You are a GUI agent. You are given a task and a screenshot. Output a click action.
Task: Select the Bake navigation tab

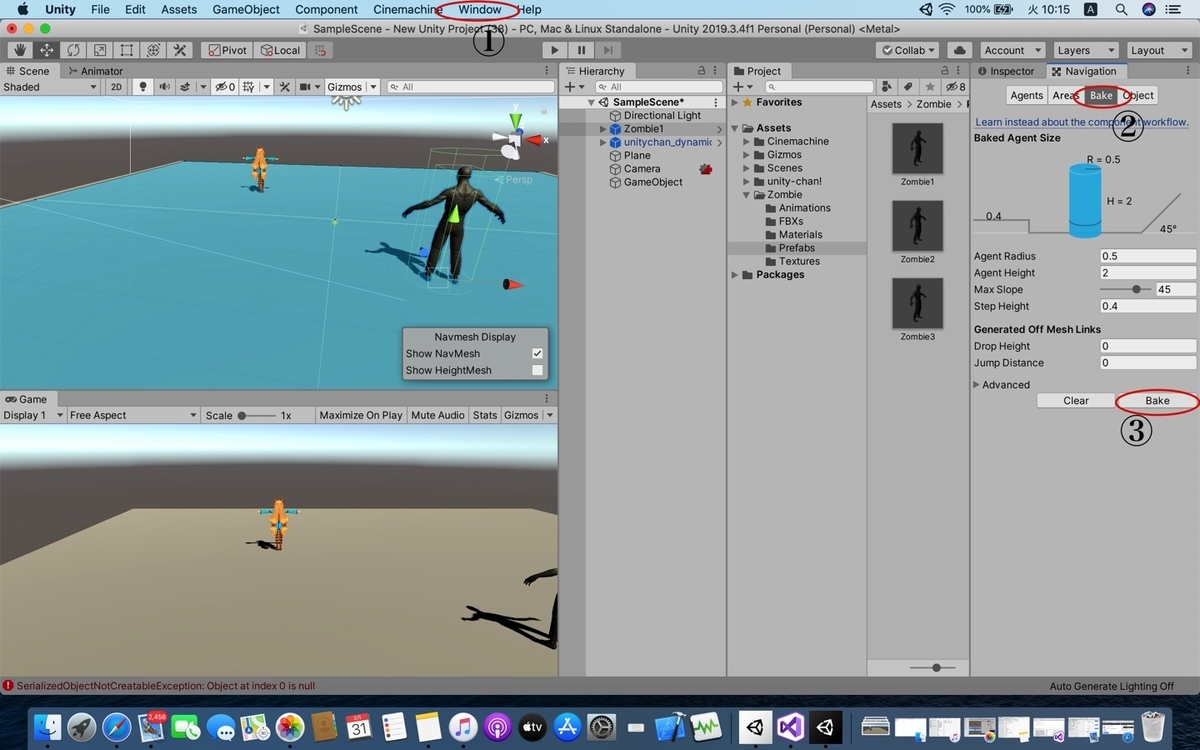1101,95
